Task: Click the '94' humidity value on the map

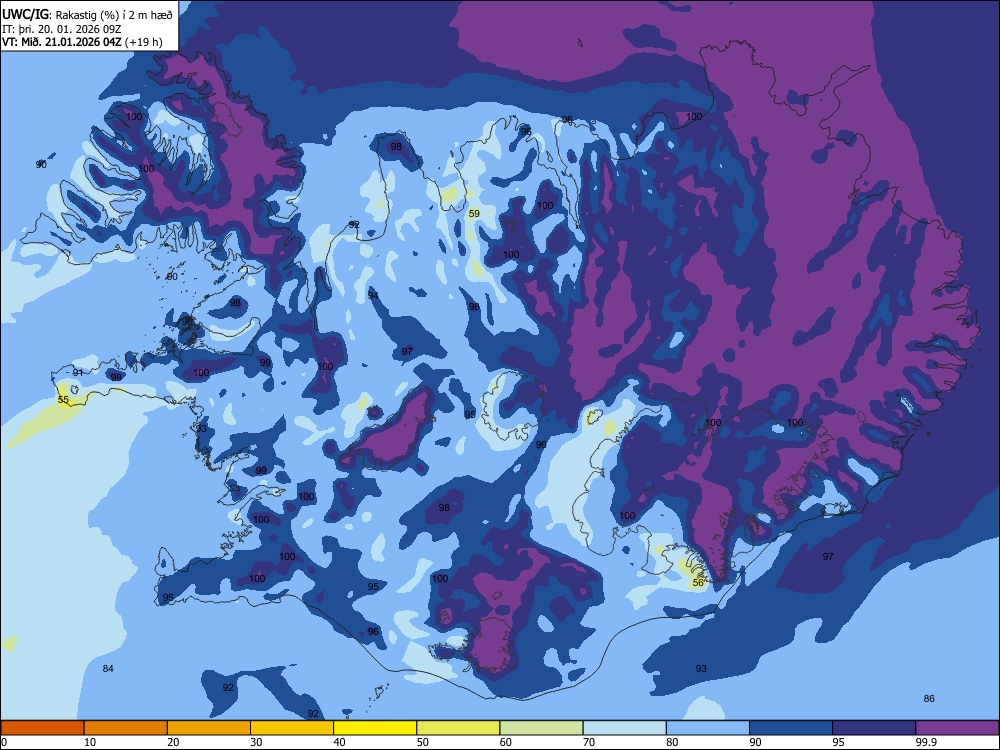Action: pos(373,295)
